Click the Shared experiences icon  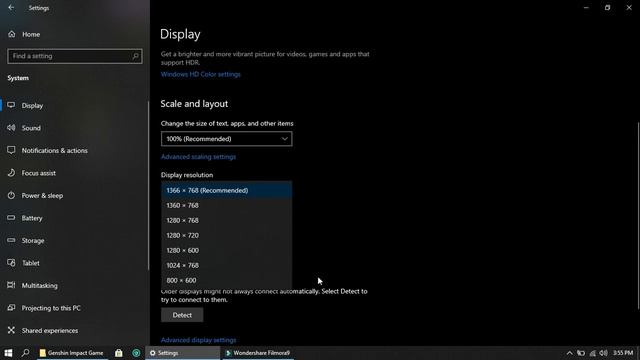coord(11,330)
